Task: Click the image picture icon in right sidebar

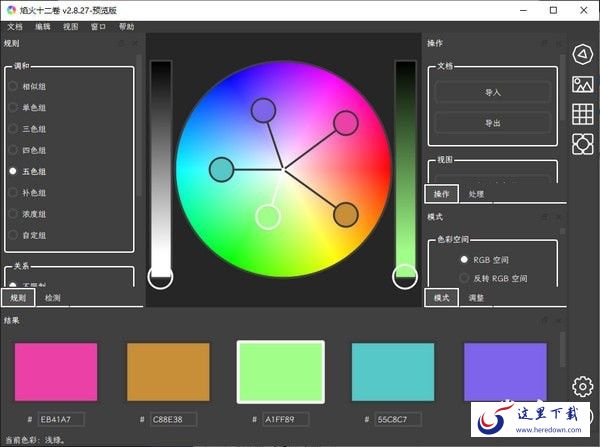Action: (583, 84)
